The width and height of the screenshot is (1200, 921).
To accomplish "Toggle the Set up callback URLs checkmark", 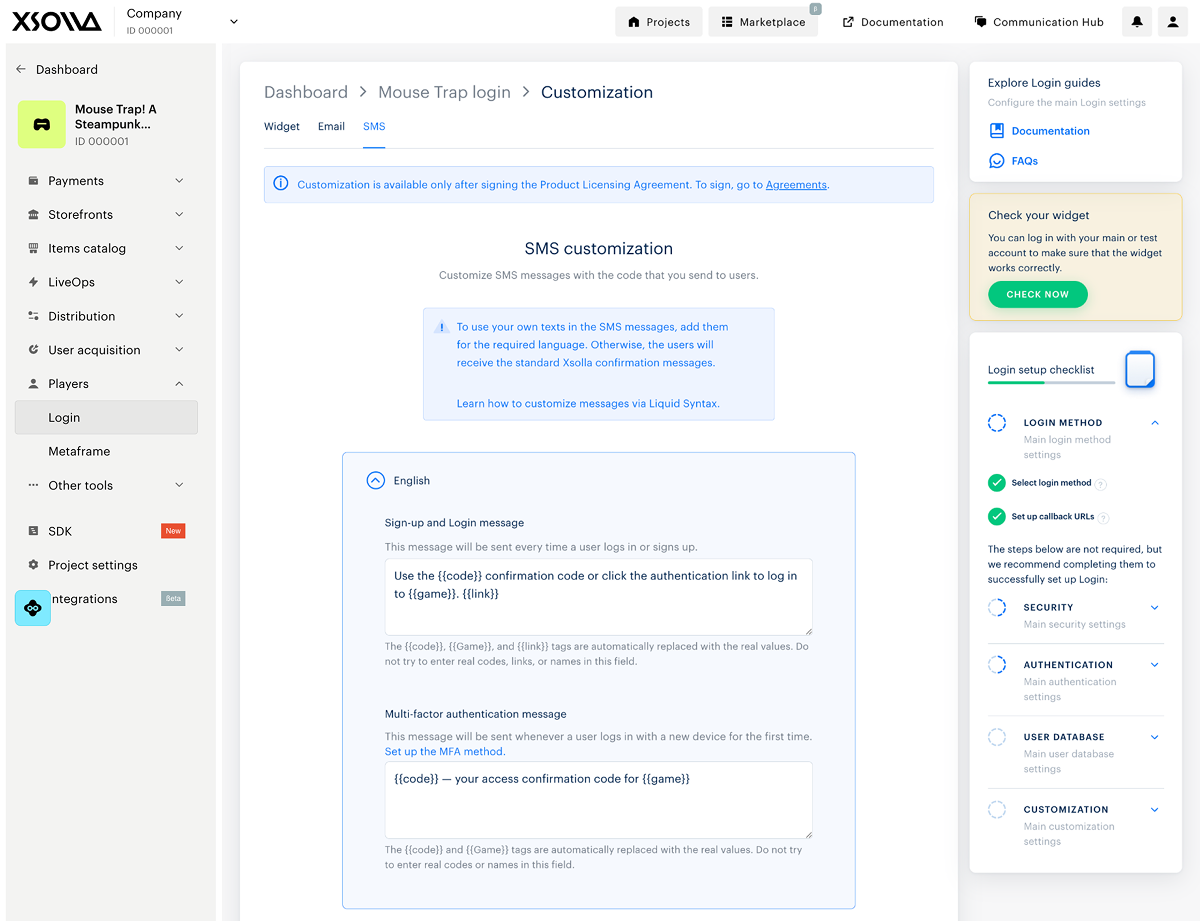I will [x=996, y=517].
